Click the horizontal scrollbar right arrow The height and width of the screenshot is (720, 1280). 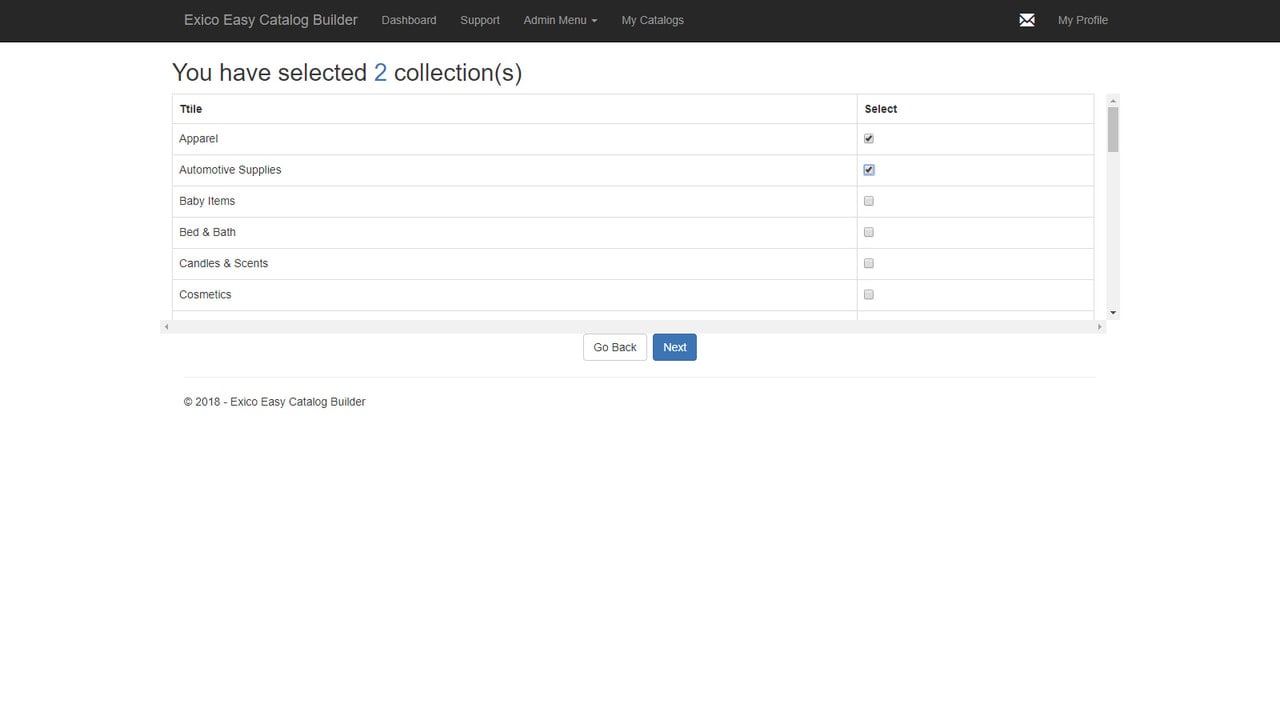coord(1100,327)
